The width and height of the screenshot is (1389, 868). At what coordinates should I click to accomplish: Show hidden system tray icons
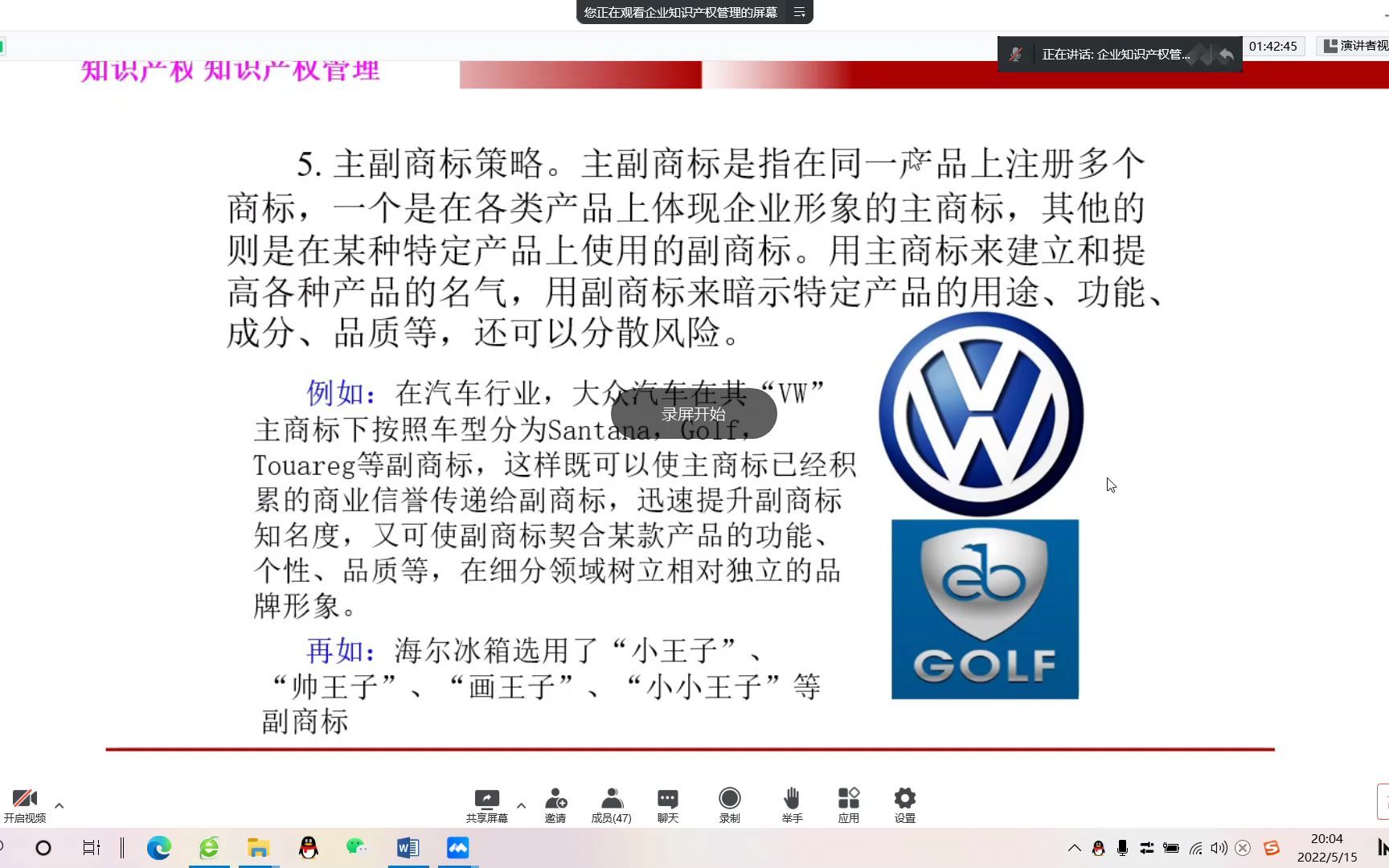click(x=1075, y=848)
